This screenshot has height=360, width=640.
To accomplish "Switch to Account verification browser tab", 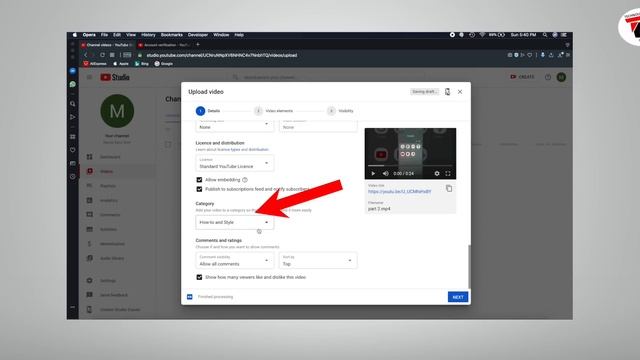I will click(x=164, y=45).
